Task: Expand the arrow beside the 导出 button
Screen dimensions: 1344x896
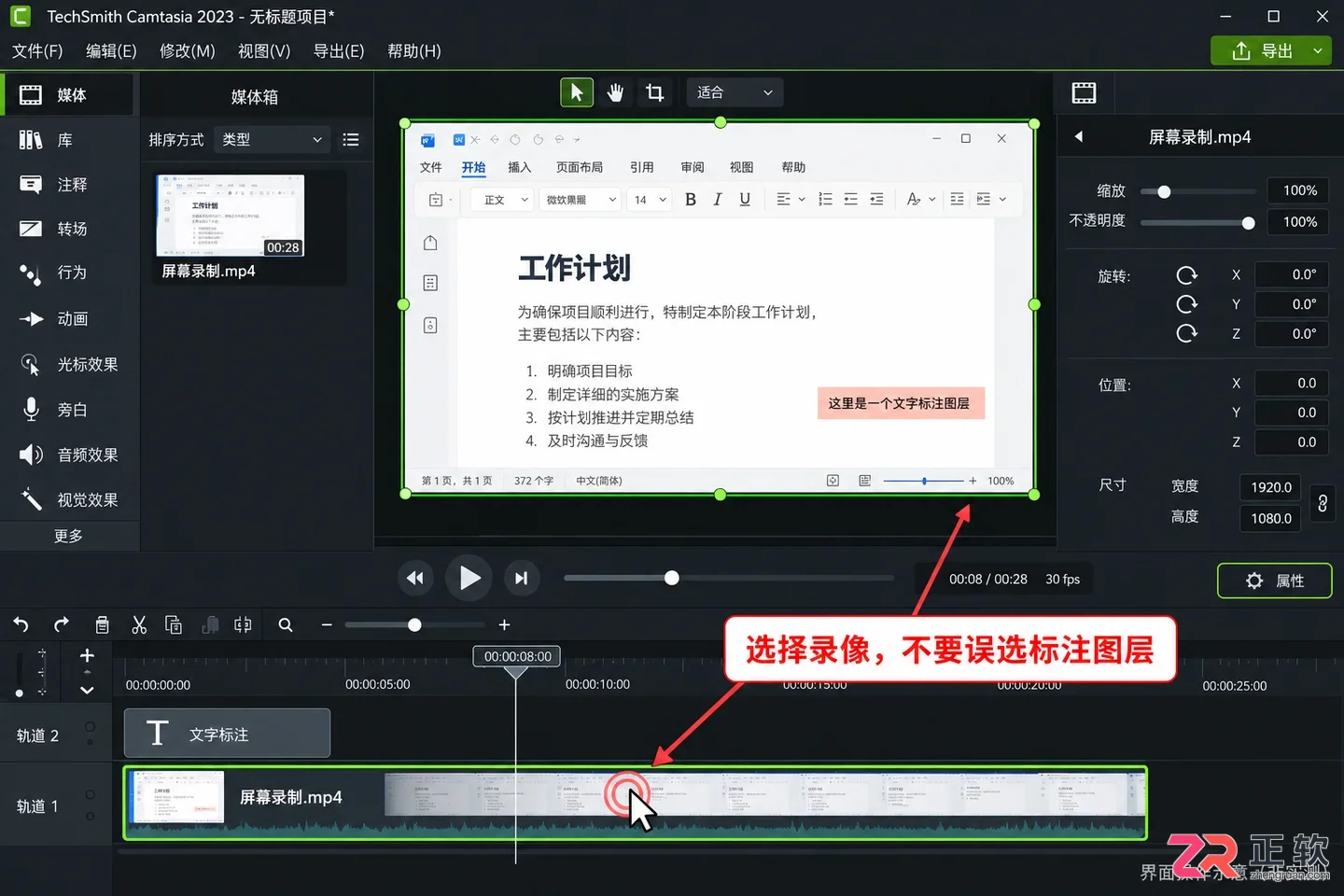Action: 1318,50
